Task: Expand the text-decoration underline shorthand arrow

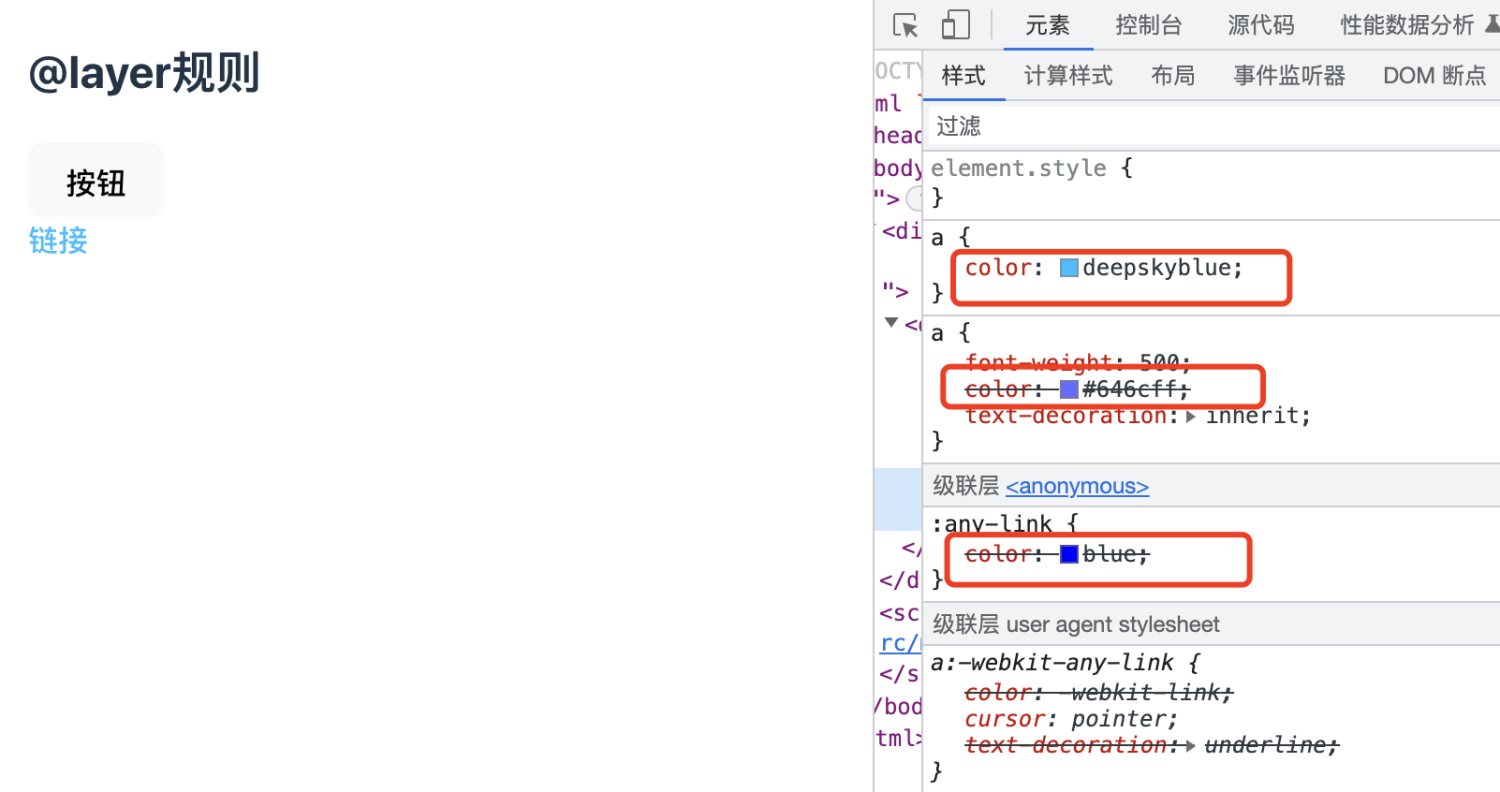Action: (x=1191, y=745)
